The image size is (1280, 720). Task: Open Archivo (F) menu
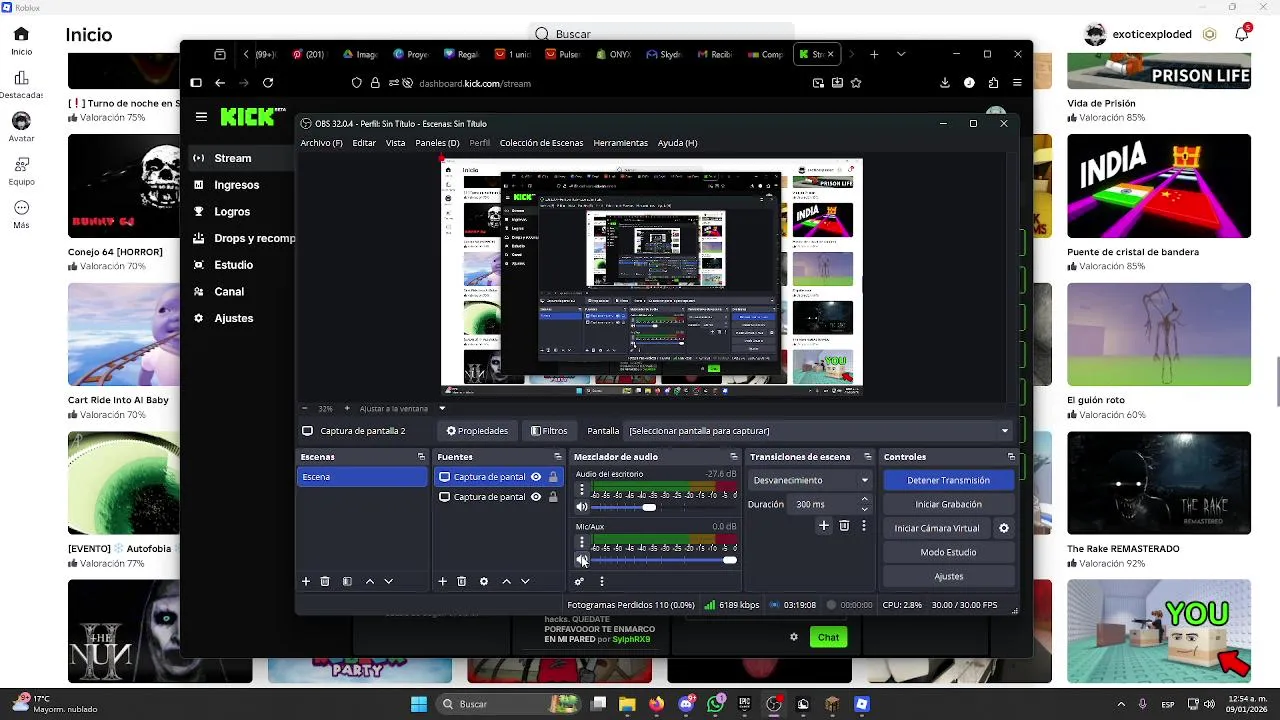321,143
